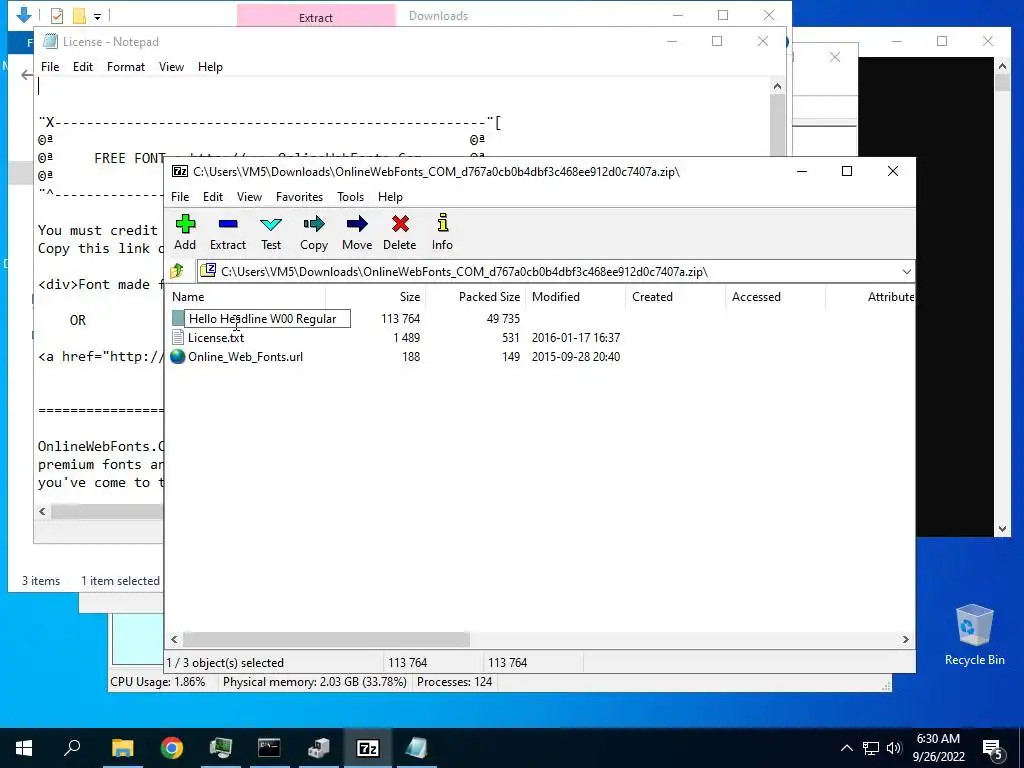Open the View menu in Notepad

pyautogui.click(x=171, y=67)
